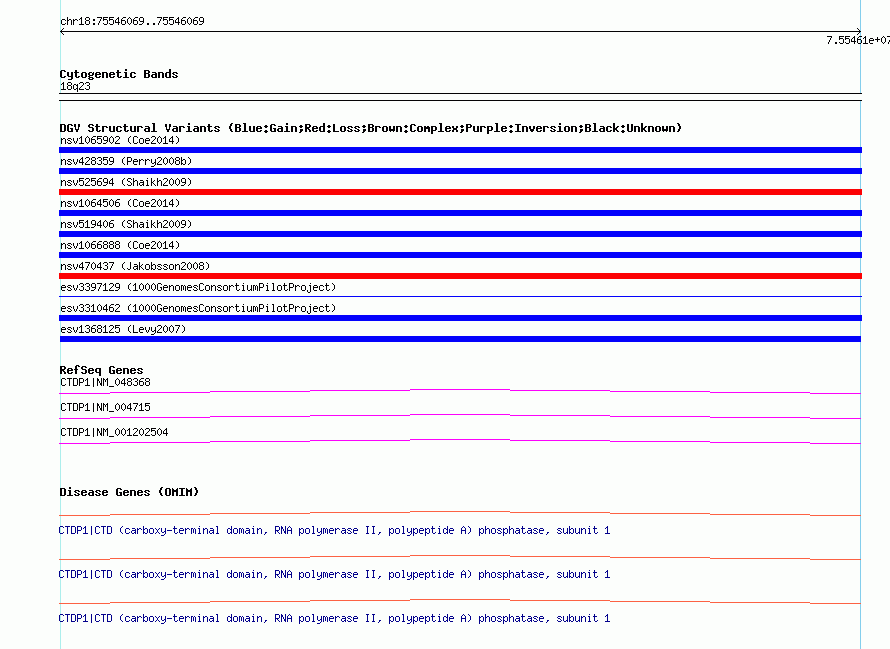This screenshot has width=890, height=649.
Task: Click the black cytogenetic band bar for 18q23
Action: click(x=460, y=97)
